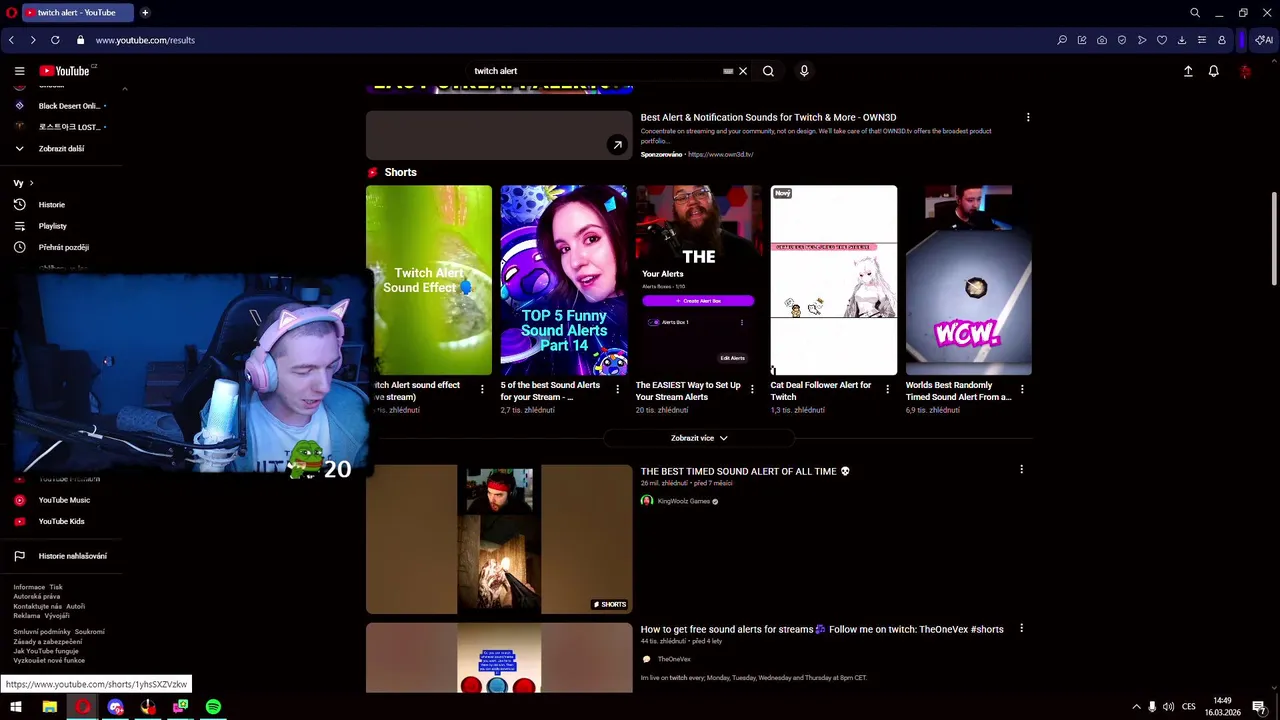Image resolution: width=1280 pixels, height=720 pixels.
Task: Open options for Cat Deal Follower Alert short
Action: point(887,389)
